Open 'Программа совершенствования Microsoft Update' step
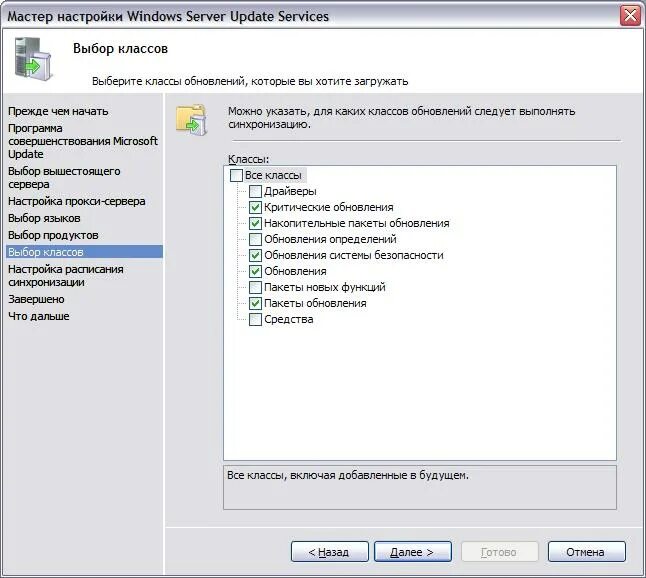 click(83, 141)
